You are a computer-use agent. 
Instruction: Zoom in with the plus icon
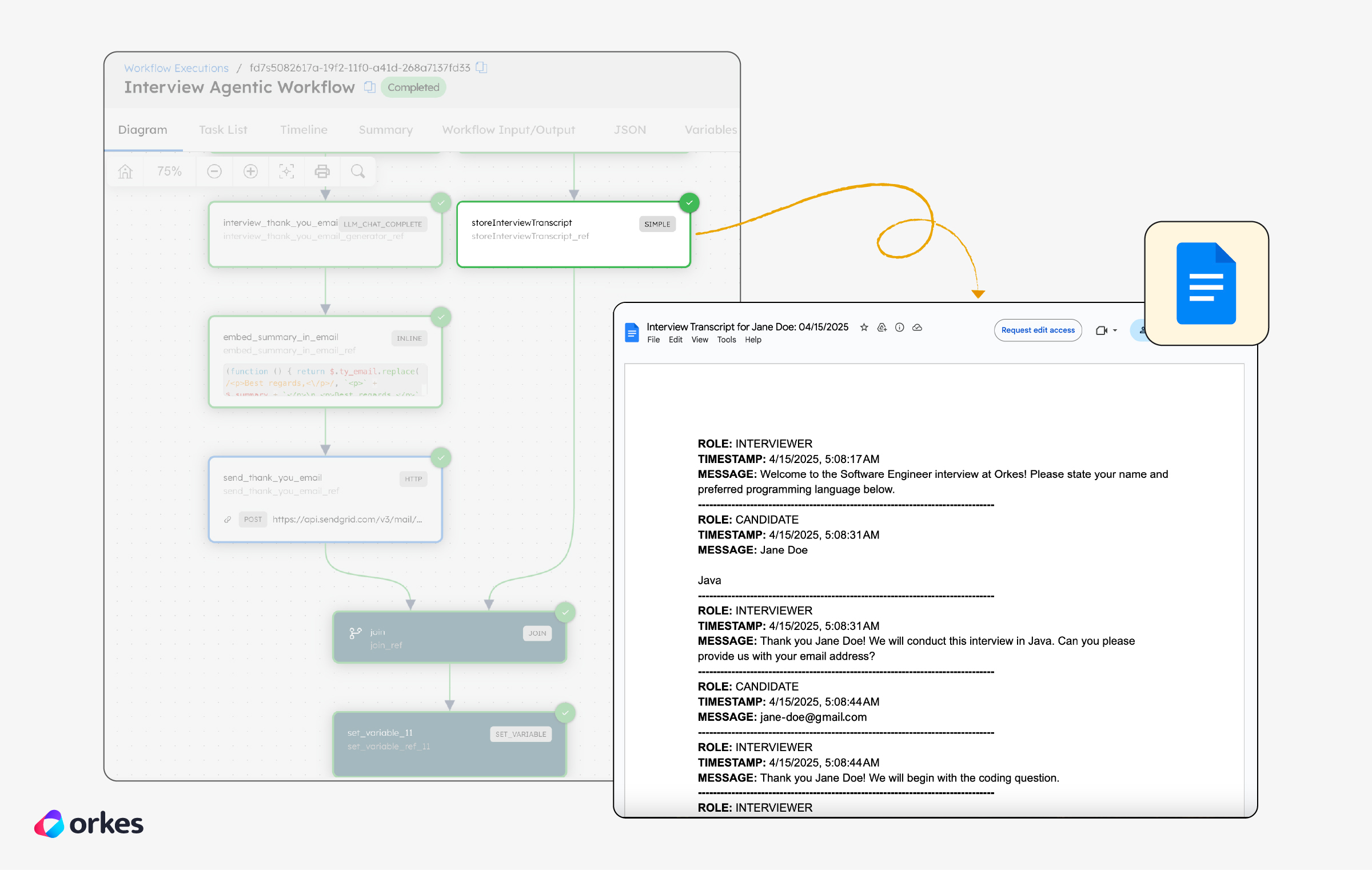[x=250, y=171]
